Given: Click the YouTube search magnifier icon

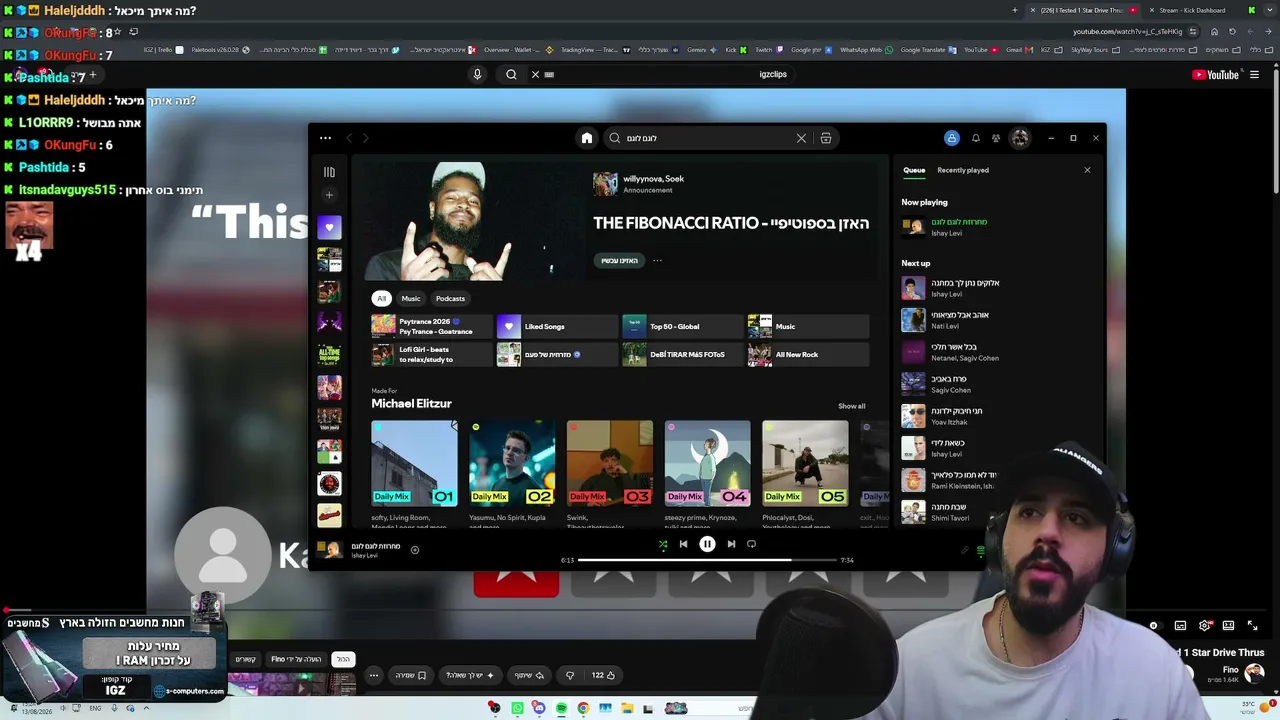Looking at the screenshot, I should [511, 74].
